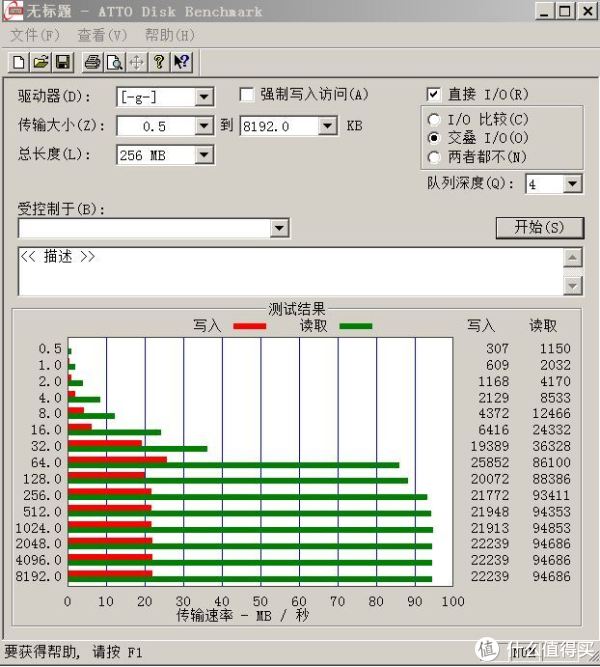This screenshot has width=600, height=667.
Task: Click the read value 1150 in results
Action: tap(555, 349)
